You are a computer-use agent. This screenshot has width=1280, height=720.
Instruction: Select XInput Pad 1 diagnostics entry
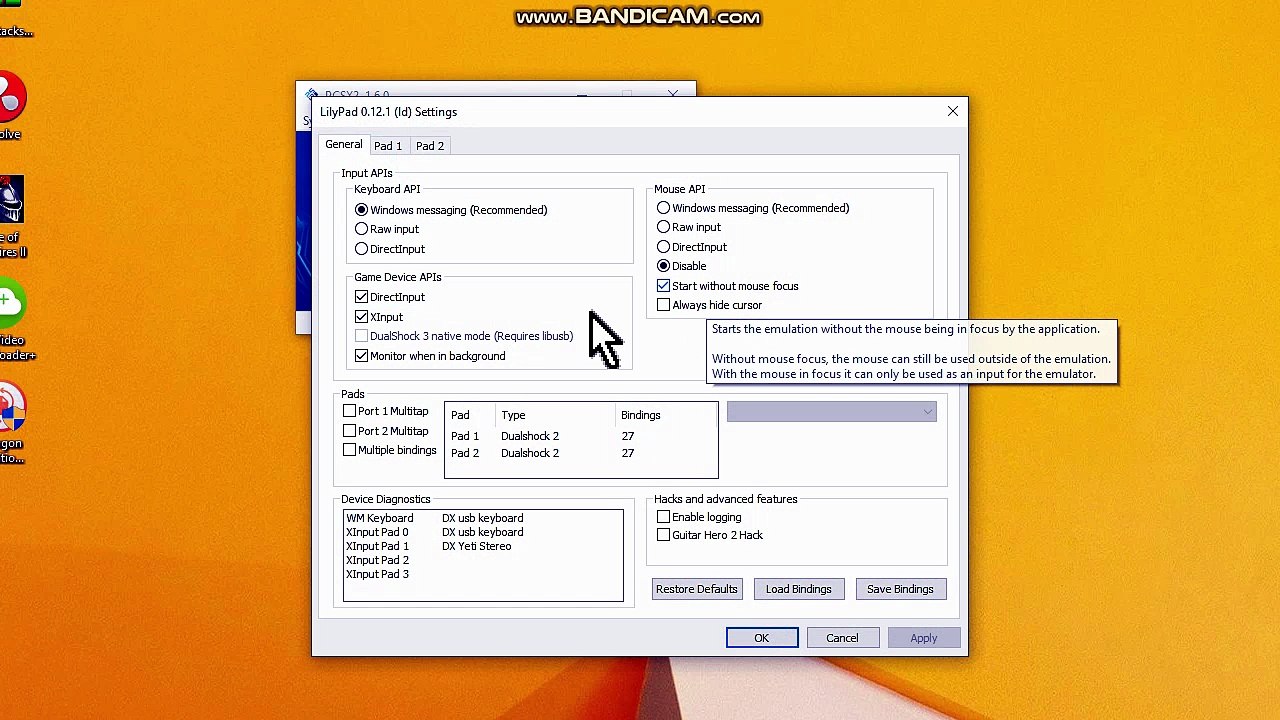(377, 546)
